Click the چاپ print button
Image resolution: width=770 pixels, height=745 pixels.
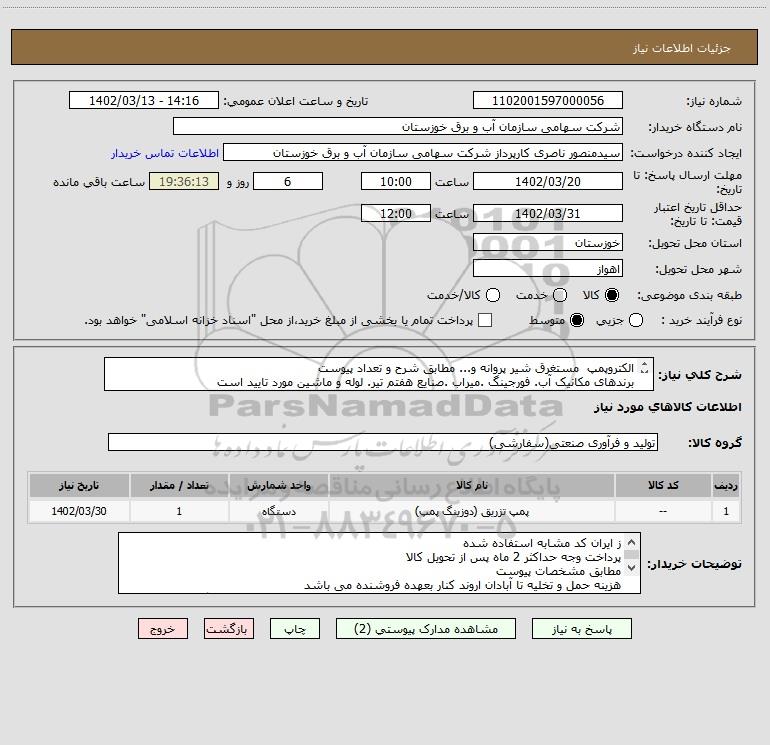(x=295, y=629)
